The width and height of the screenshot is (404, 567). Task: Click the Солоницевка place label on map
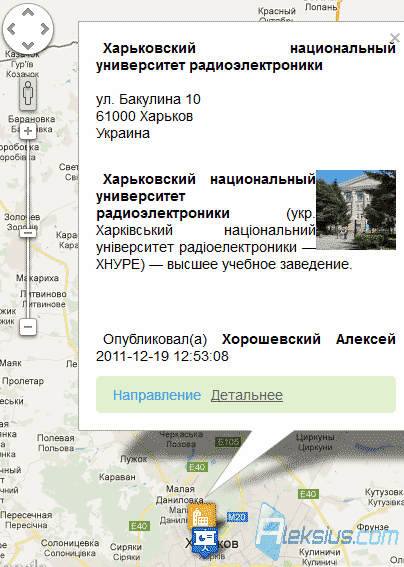tap(70, 543)
